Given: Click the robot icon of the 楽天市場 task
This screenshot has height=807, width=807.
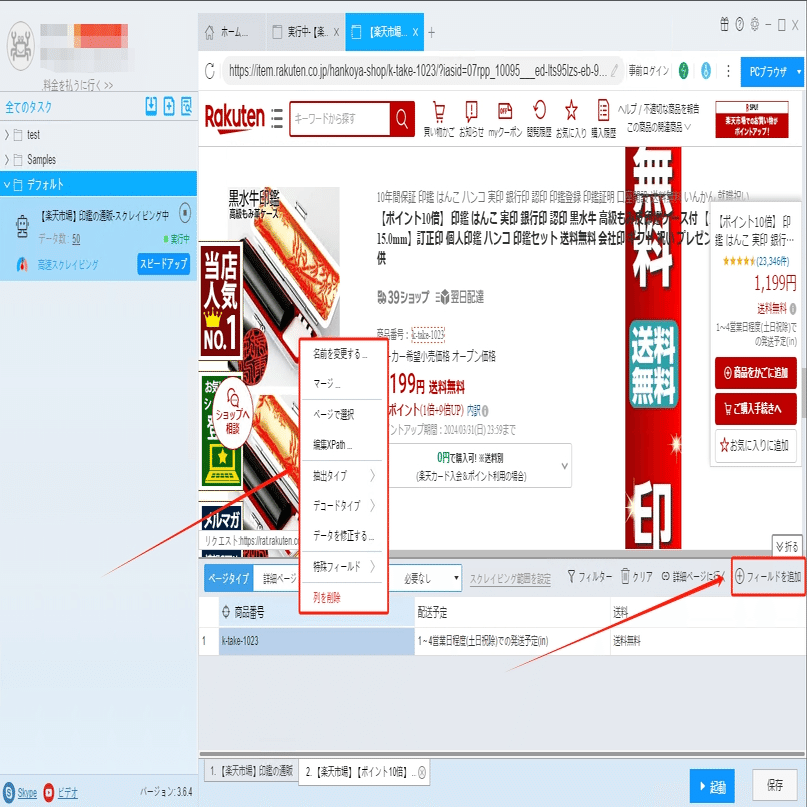Looking at the screenshot, I should point(22,225).
